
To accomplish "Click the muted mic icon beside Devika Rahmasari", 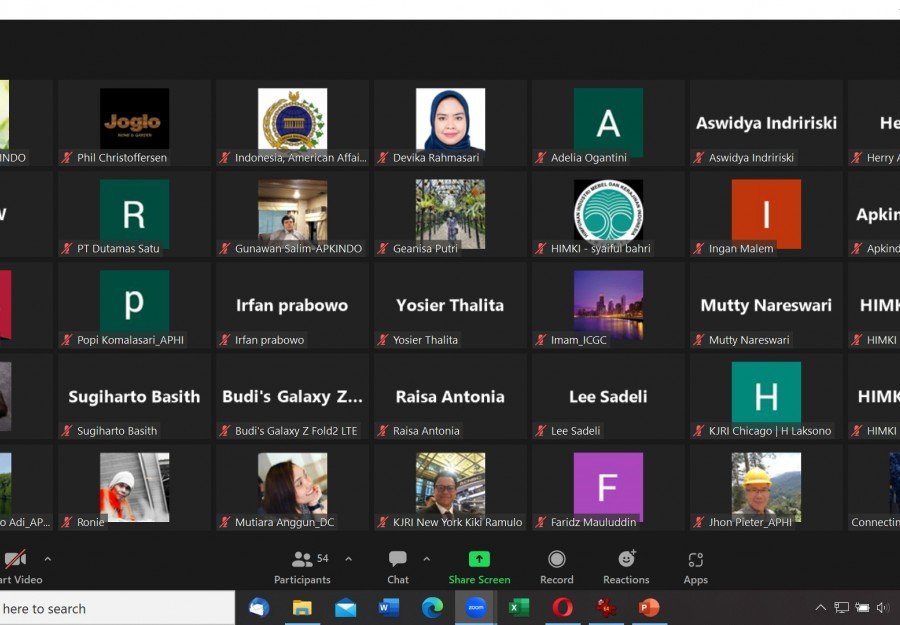I will tap(383, 158).
